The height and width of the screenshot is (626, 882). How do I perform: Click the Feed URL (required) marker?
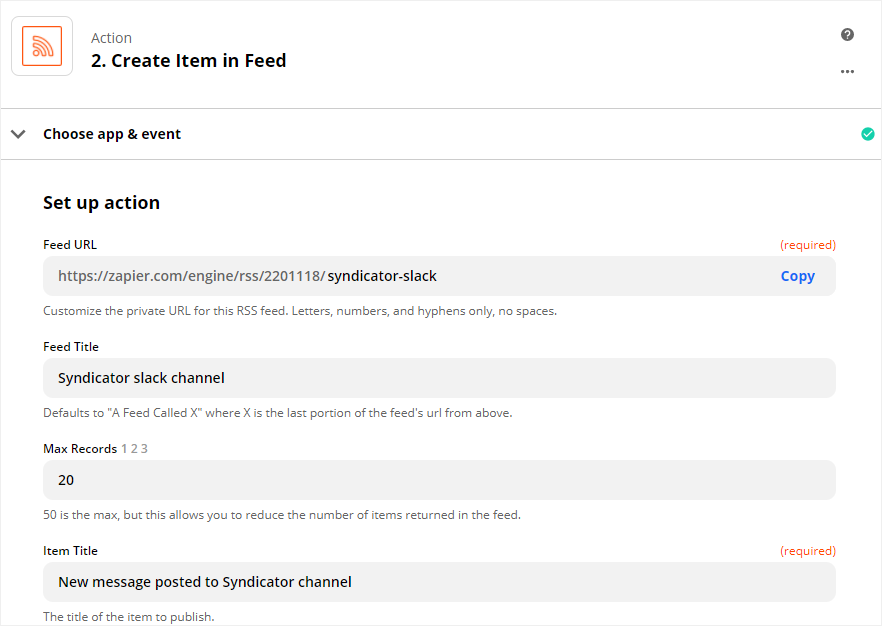click(808, 245)
